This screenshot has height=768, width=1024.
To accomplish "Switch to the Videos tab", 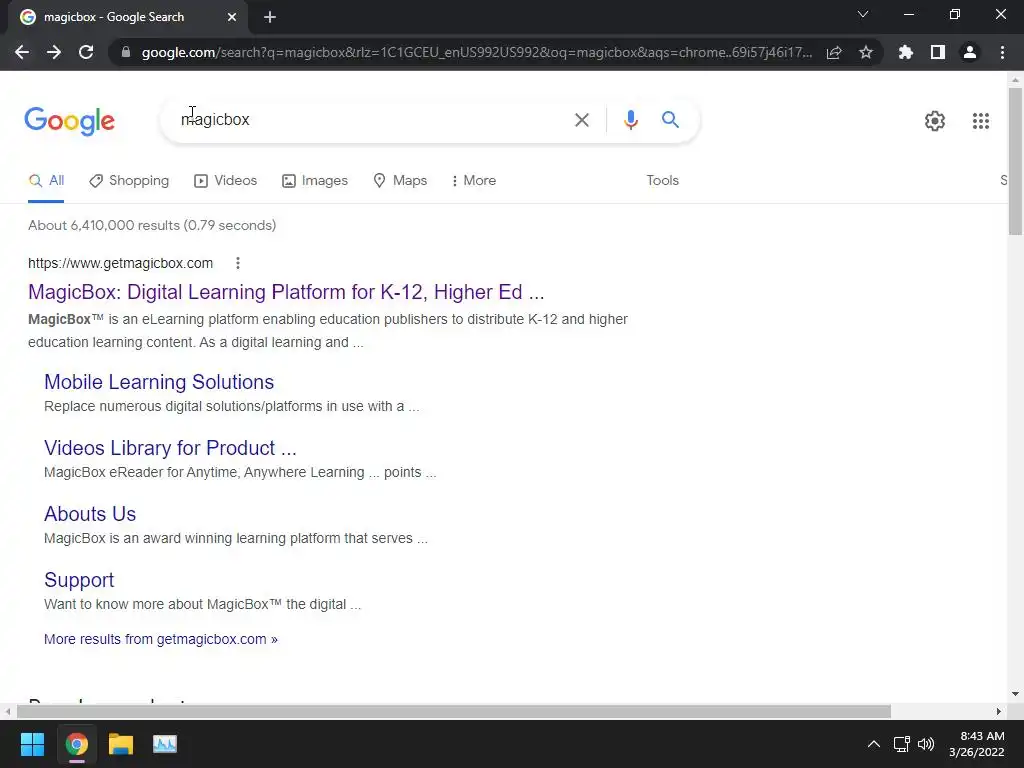I will (226, 181).
